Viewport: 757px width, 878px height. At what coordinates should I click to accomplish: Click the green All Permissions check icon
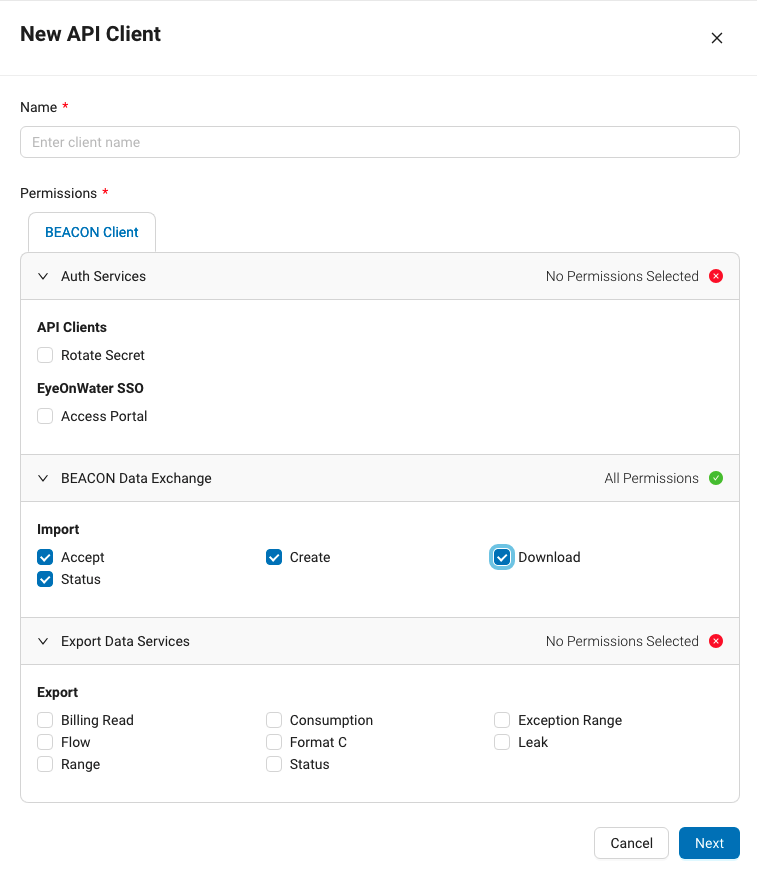tap(716, 478)
